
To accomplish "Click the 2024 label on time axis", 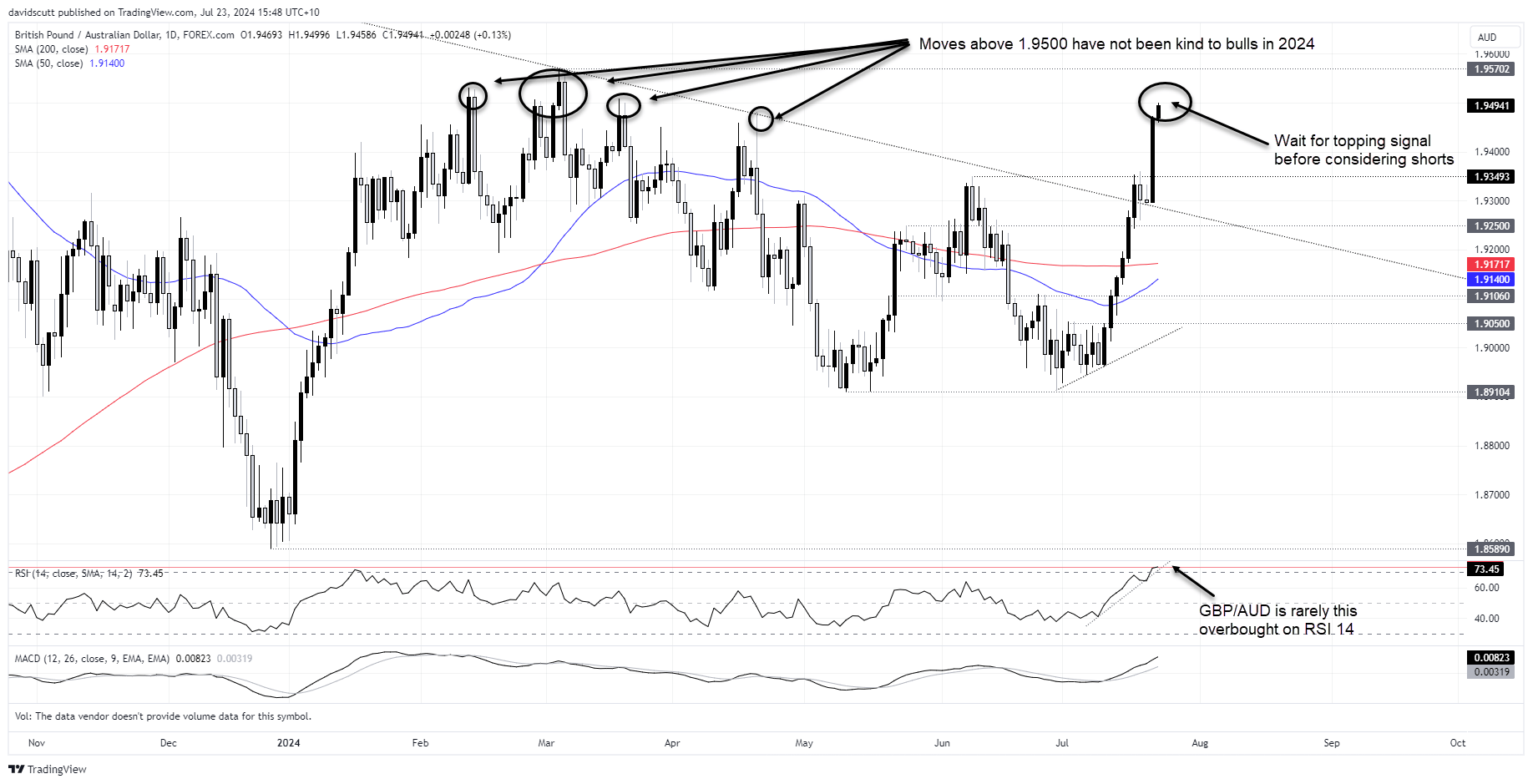I will tap(289, 743).
